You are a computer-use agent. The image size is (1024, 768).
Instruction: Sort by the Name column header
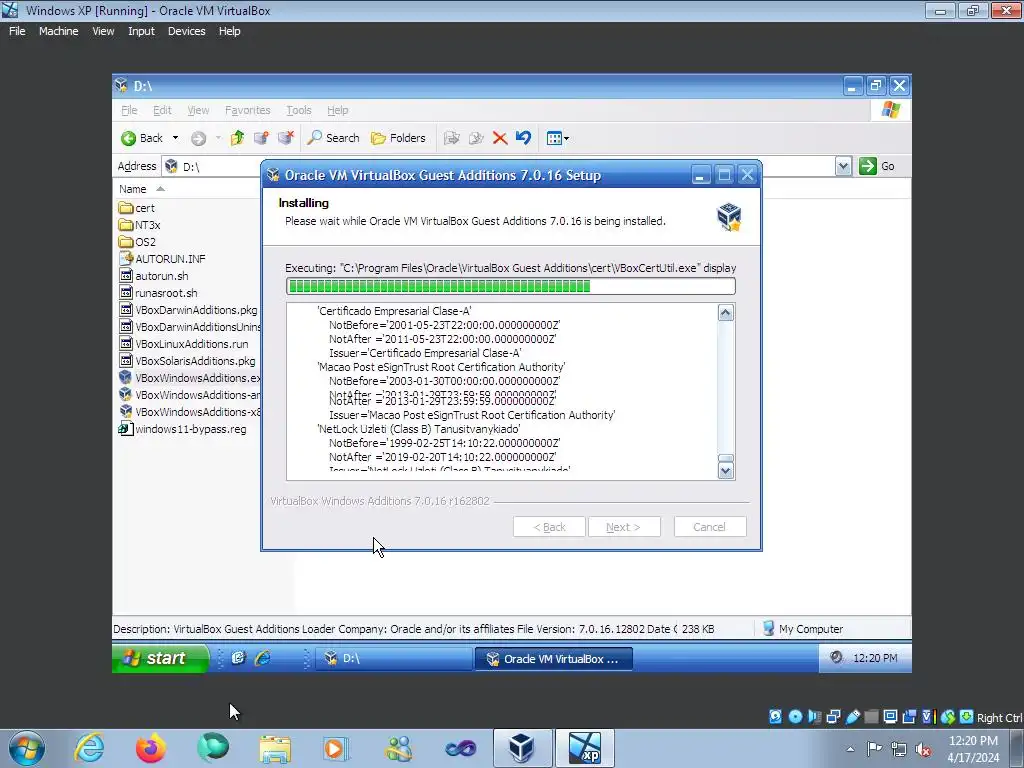[x=141, y=189]
